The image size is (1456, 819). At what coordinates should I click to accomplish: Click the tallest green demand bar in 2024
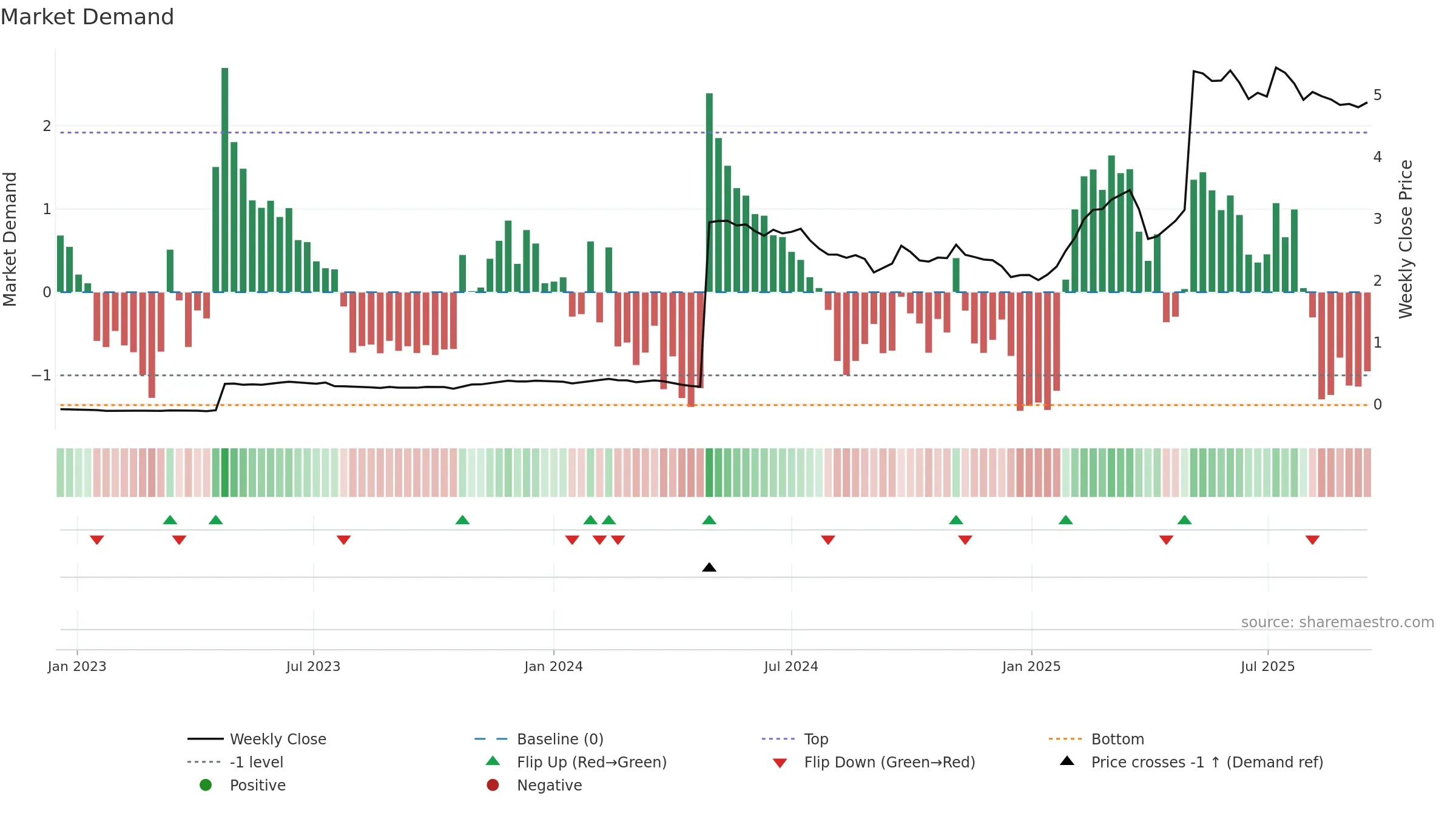[x=709, y=192]
